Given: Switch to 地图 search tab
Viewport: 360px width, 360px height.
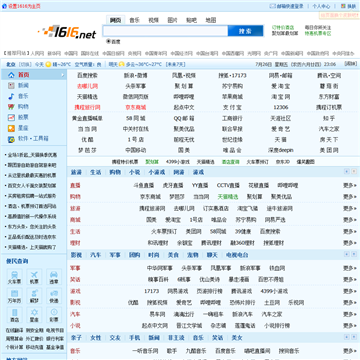Looking at the screenshot, I should click(x=211, y=20).
